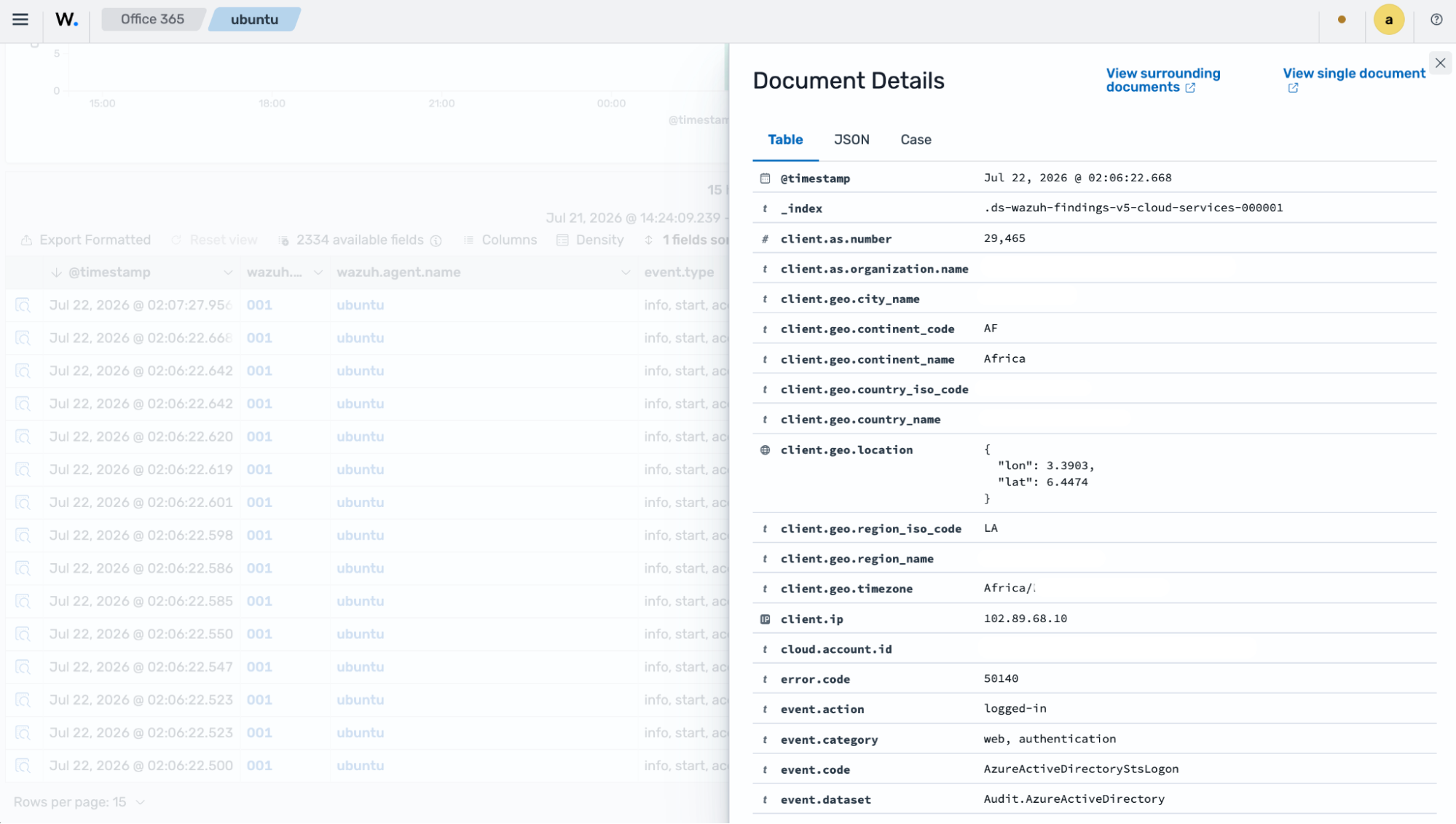Inspect document icon for 02:06:22.585 row
Viewport: 1456px width, 824px height.
click(23, 602)
